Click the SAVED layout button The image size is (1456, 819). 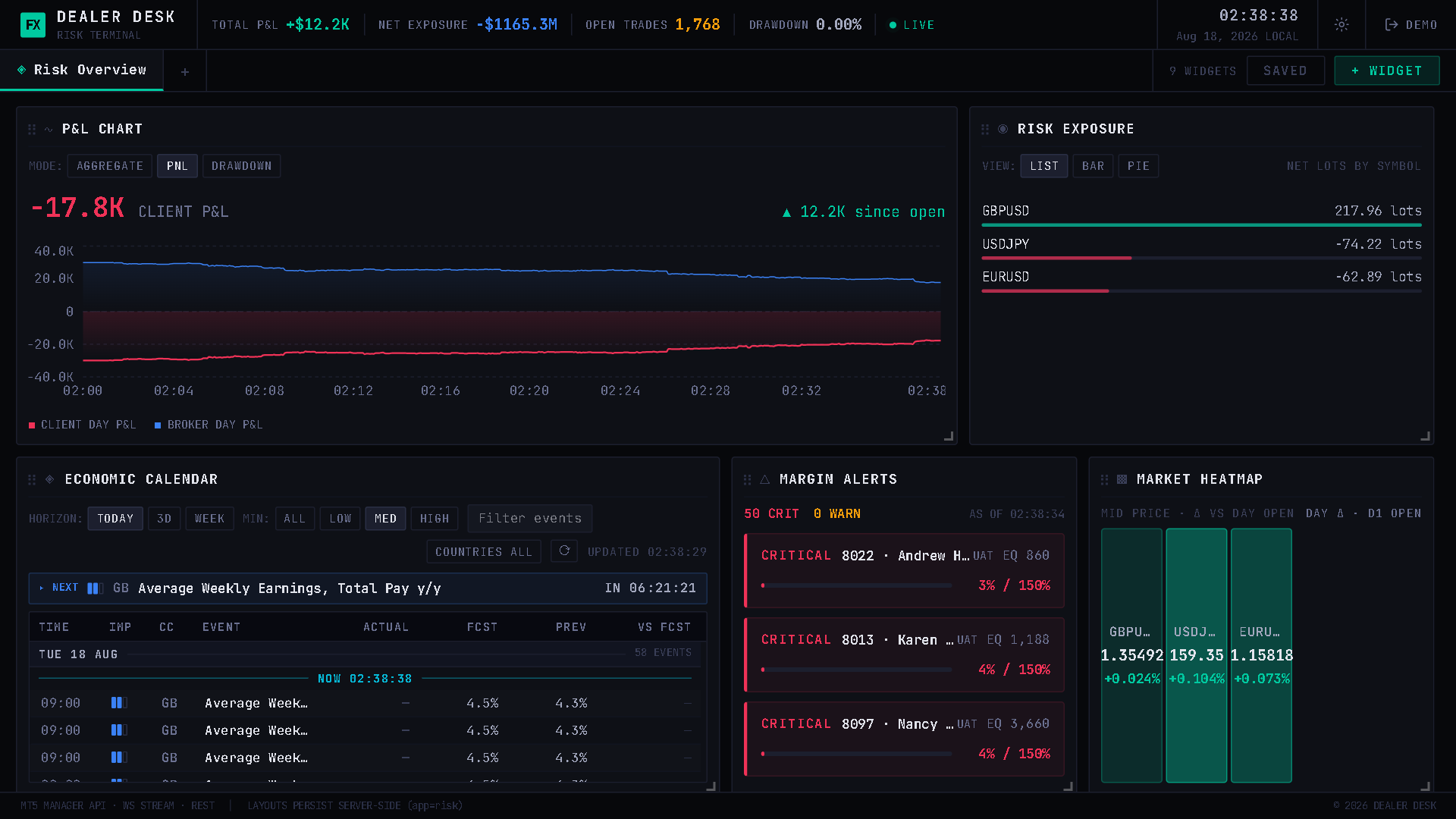coord(1285,71)
